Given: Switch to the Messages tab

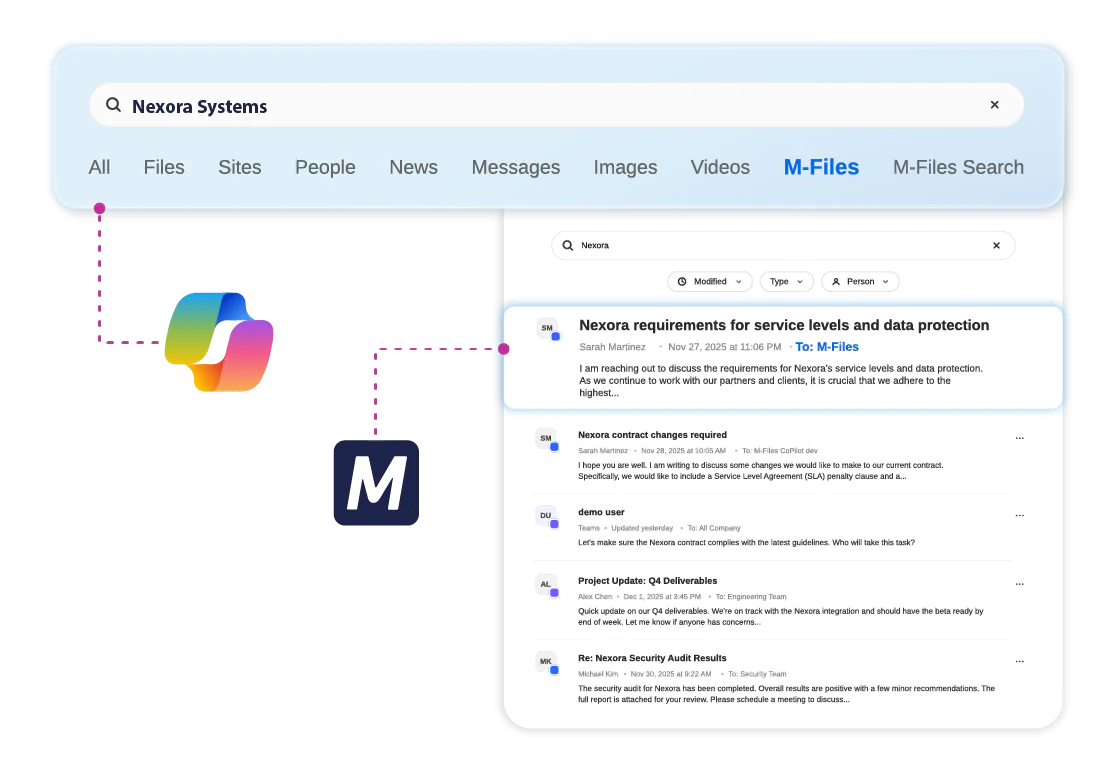Looking at the screenshot, I should (515, 167).
